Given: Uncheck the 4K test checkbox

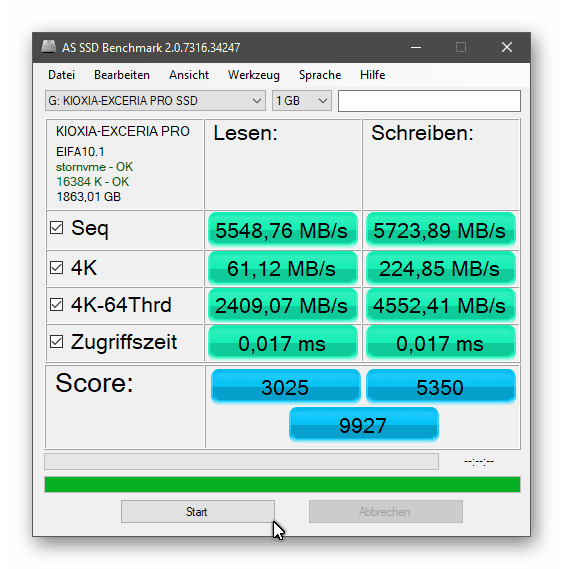Looking at the screenshot, I should pos(57,268).
